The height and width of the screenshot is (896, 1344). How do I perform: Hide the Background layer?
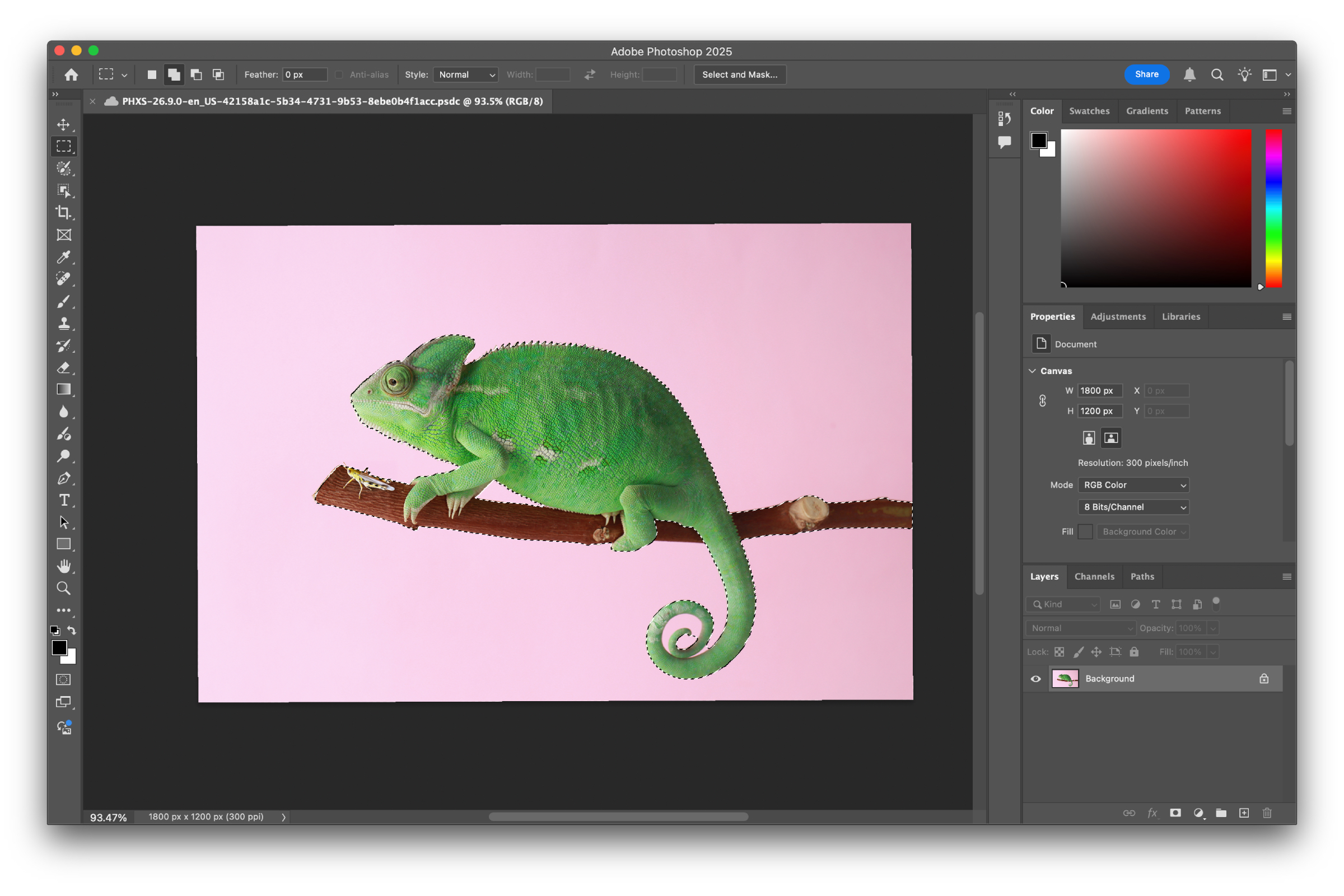1036,678
